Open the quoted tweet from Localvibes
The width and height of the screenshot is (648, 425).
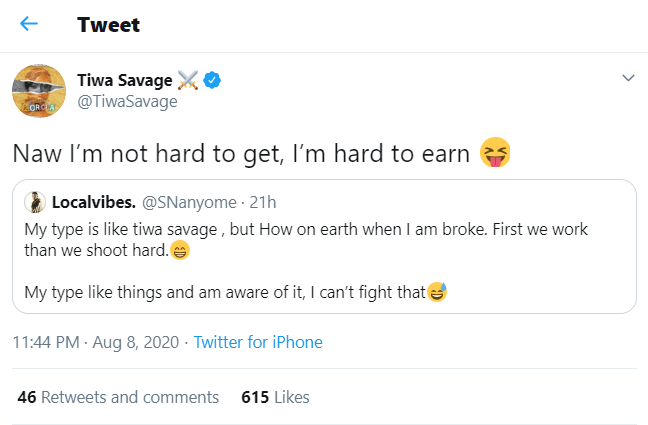coord(324,262)
